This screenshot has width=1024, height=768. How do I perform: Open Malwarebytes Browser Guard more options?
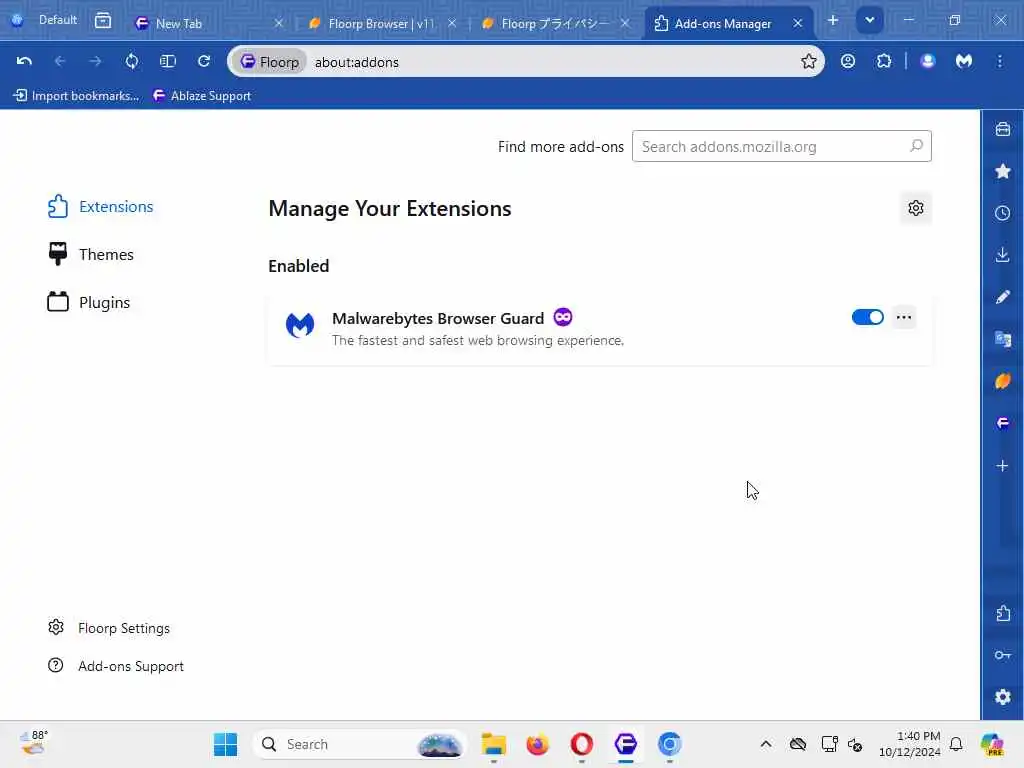(904, 317)
